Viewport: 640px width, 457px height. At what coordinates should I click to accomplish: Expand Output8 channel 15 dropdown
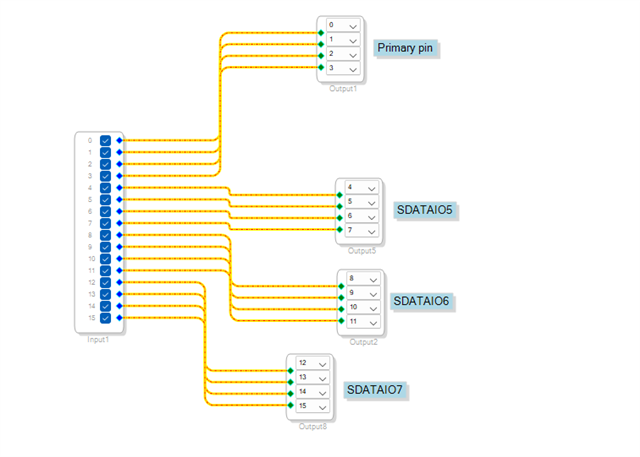pyautogui.click(x=313, y=406)
